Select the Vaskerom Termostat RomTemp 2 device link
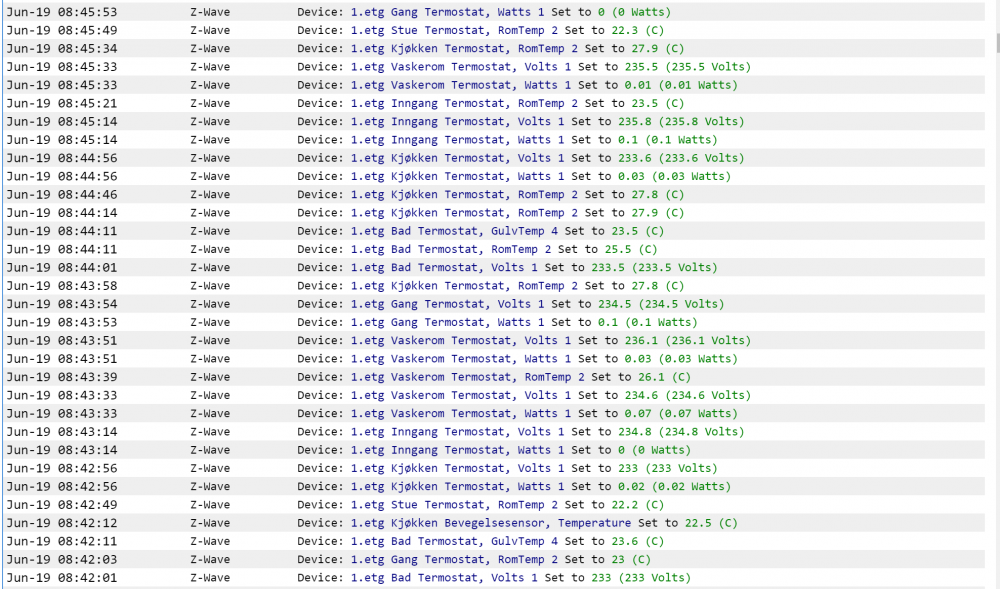 click(467, 377)
